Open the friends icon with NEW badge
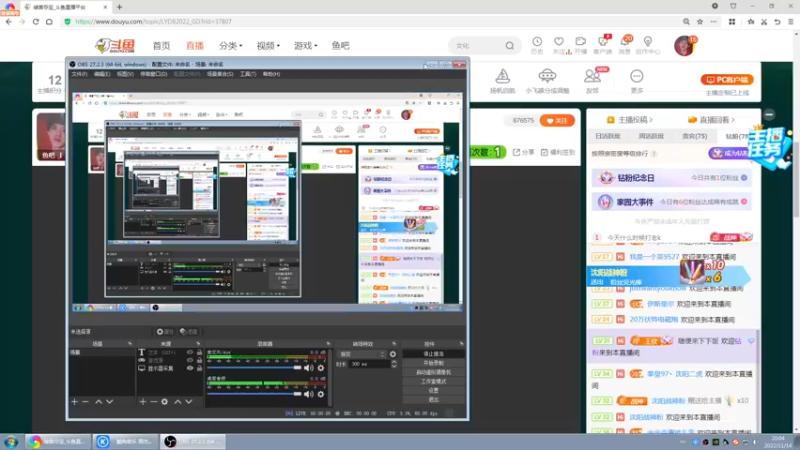Viewport: 800px width, 450px height. click(x=592, y=77)
